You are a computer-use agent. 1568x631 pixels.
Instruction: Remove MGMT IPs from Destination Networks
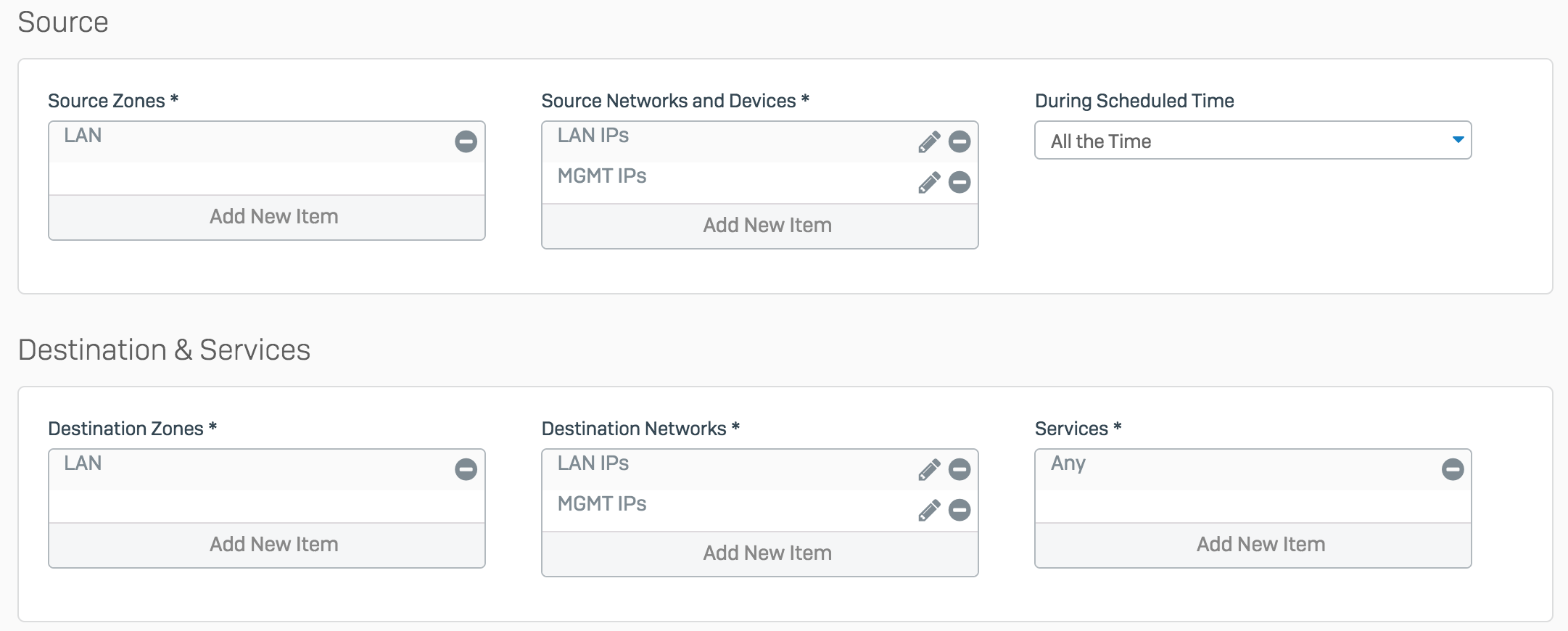point(959,510)
